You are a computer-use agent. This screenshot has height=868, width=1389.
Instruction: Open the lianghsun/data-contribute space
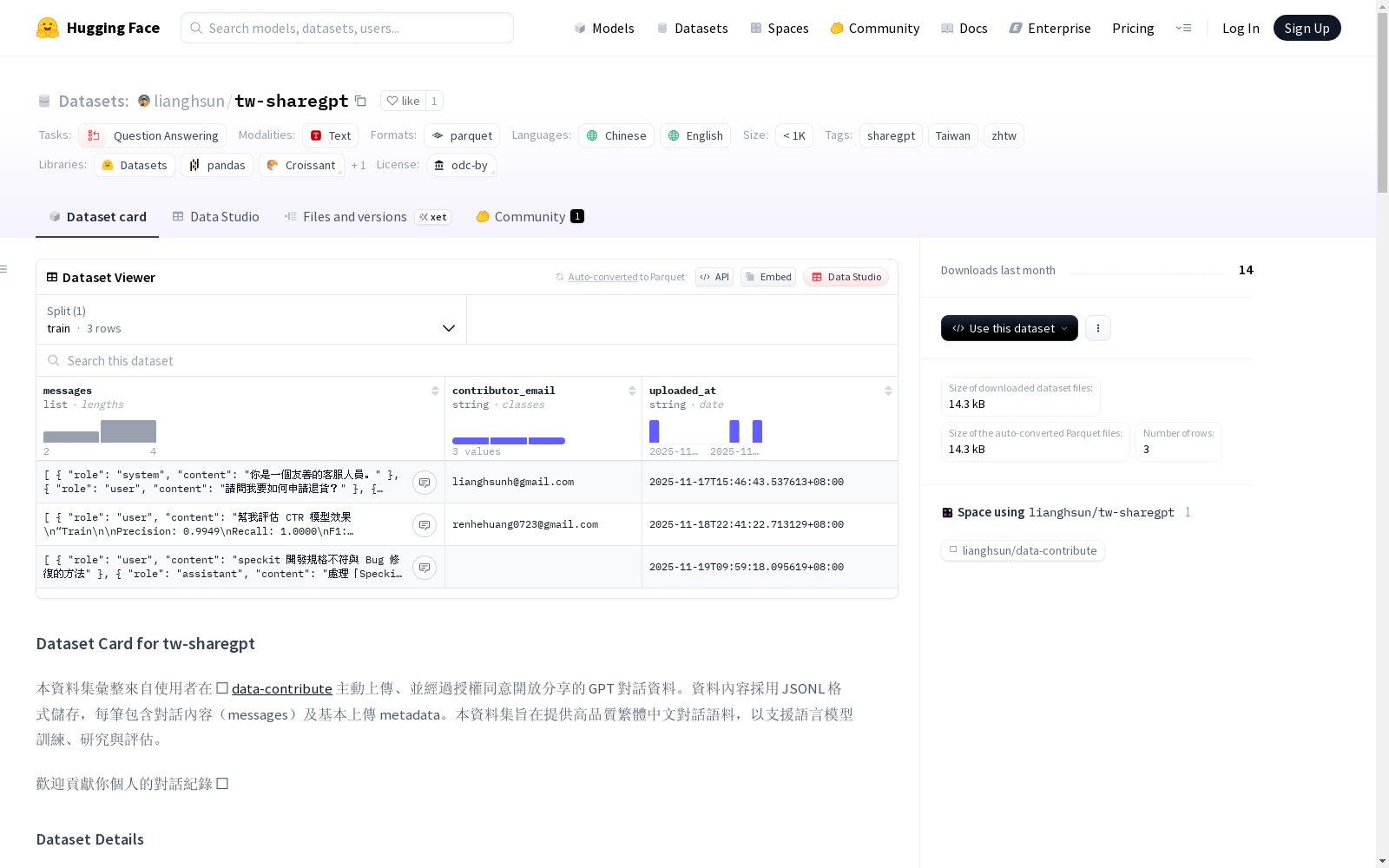click(x=1023, y=550)
